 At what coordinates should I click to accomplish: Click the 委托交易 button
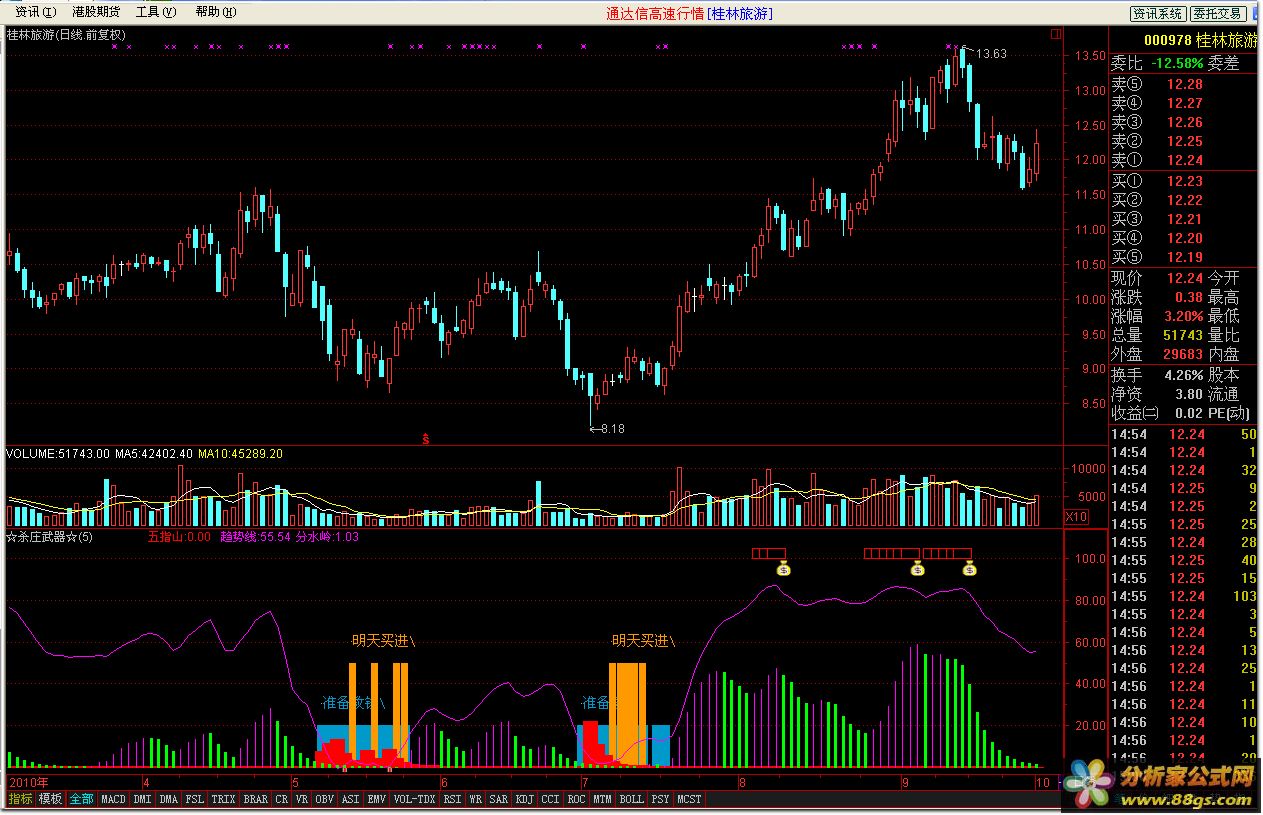click(x=1219, y=13)
